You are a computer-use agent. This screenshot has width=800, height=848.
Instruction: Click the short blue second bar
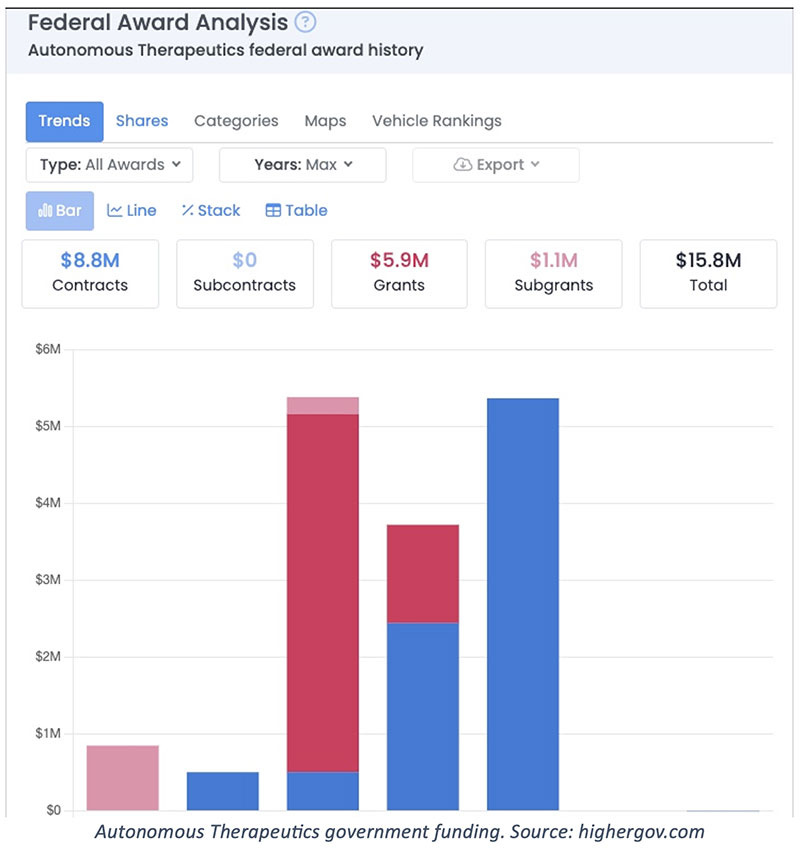point(222,791)
